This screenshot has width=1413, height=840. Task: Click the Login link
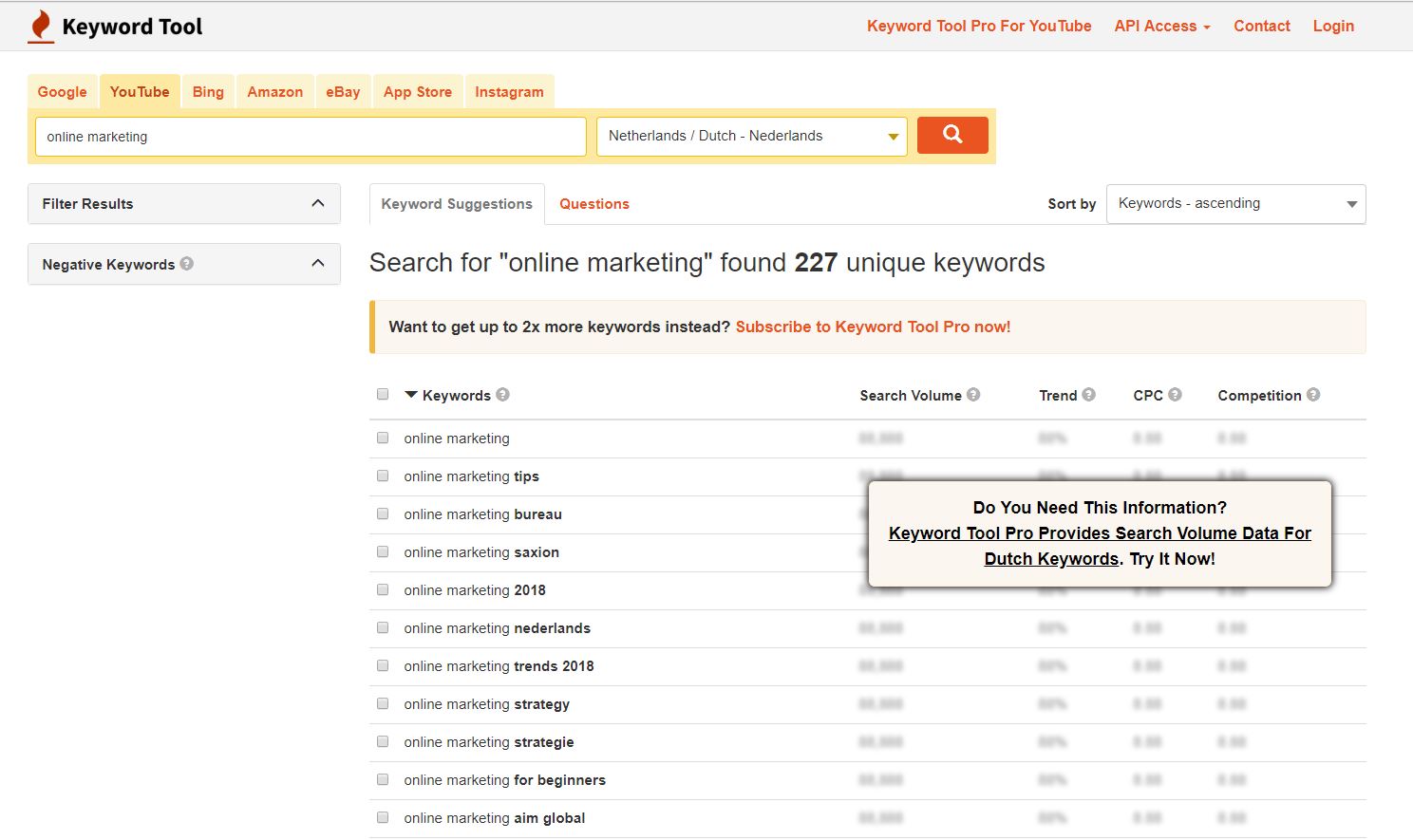point(1333,27)
